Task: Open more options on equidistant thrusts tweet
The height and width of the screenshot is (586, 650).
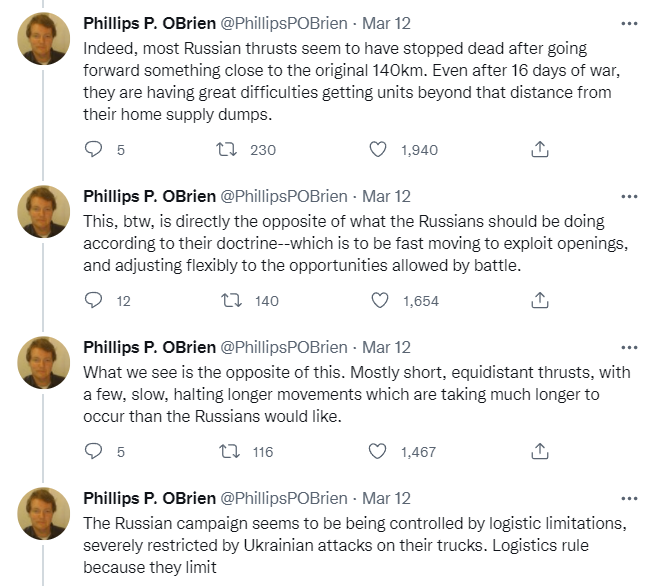Action: (x=628, y=347)
